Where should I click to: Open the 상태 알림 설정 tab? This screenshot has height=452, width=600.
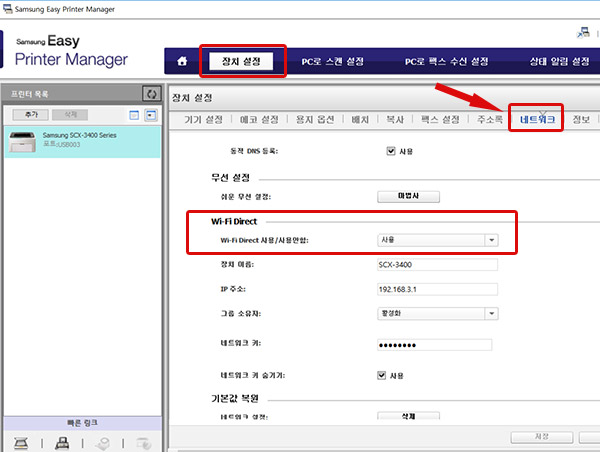pyautogui.click(x=559, y=62)
